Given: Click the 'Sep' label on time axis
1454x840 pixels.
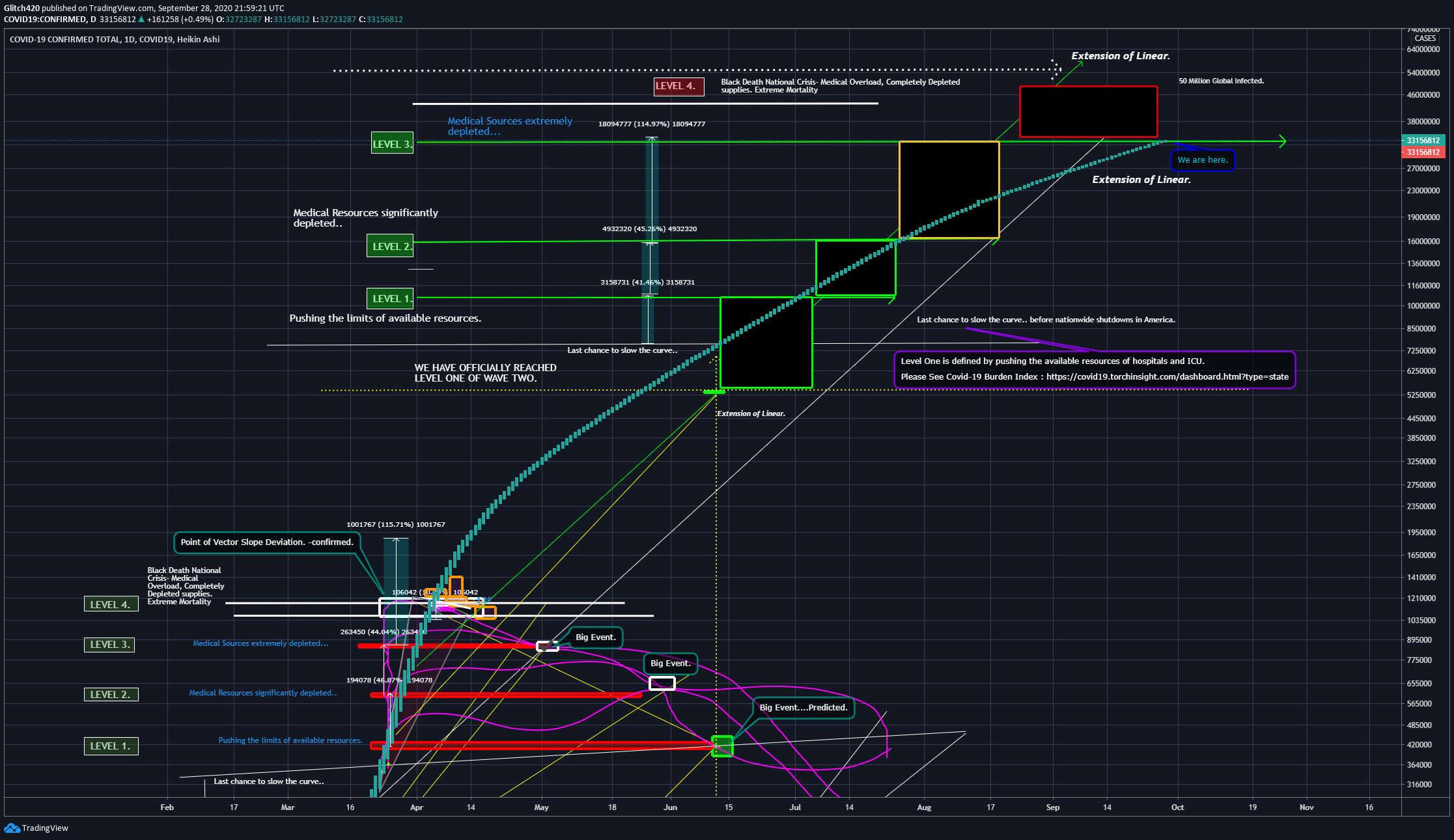Looking at the screenshot, I should (x=1053, y=807).
